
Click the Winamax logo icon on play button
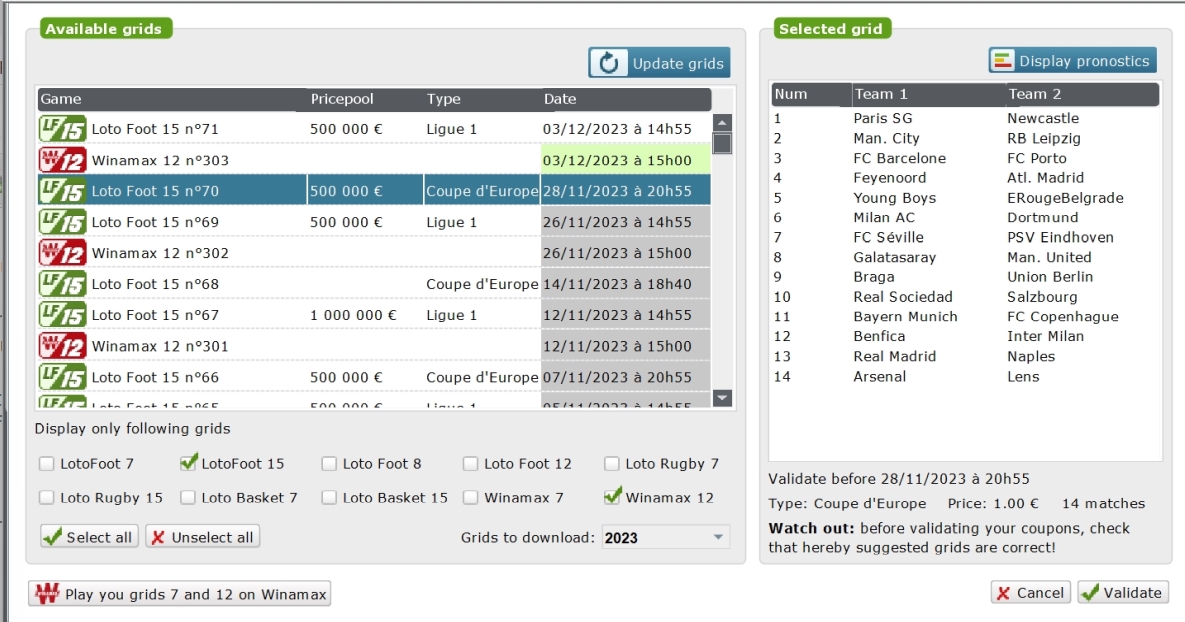click(x=47, y=593)
